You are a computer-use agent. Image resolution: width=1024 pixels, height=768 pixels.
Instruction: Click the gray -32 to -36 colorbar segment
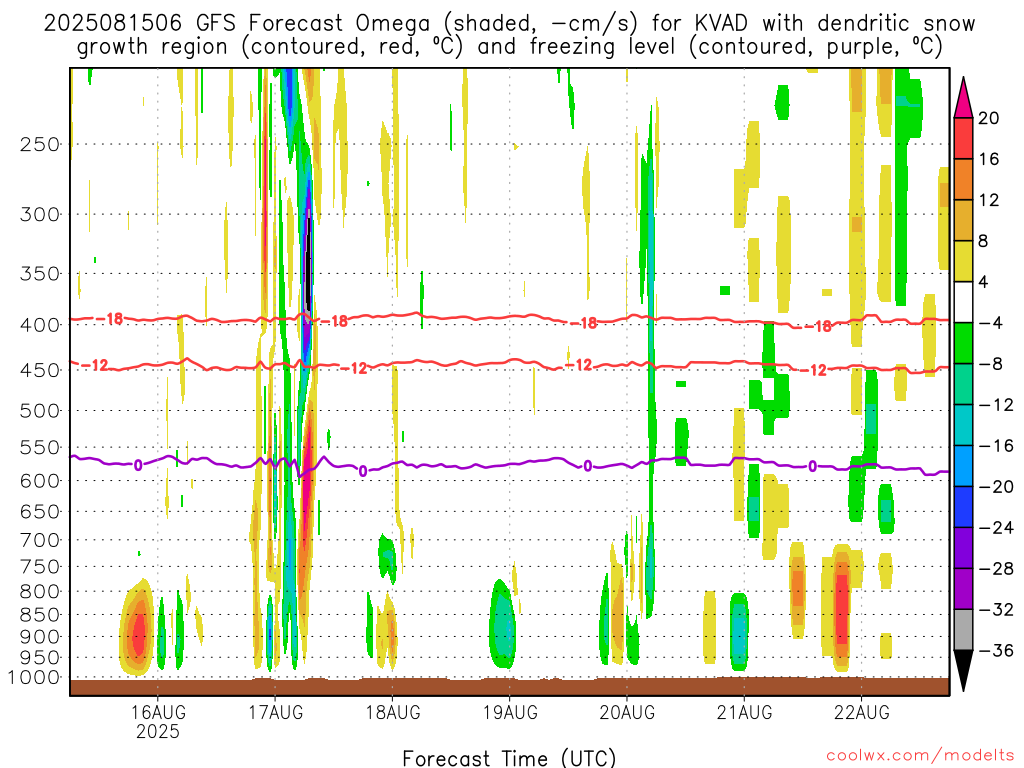pos(963,630)
